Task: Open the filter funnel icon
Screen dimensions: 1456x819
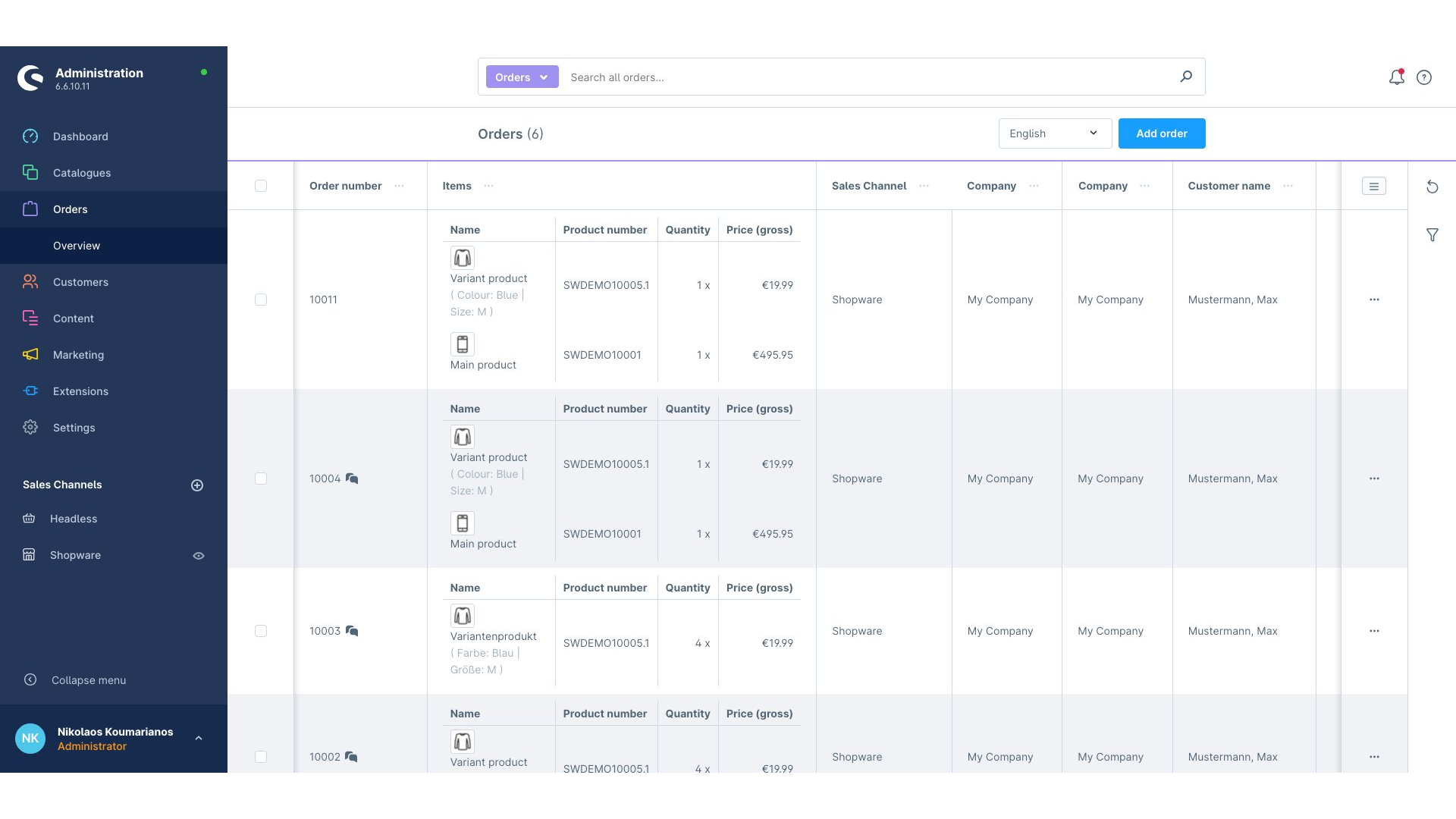Action: 1432,235
